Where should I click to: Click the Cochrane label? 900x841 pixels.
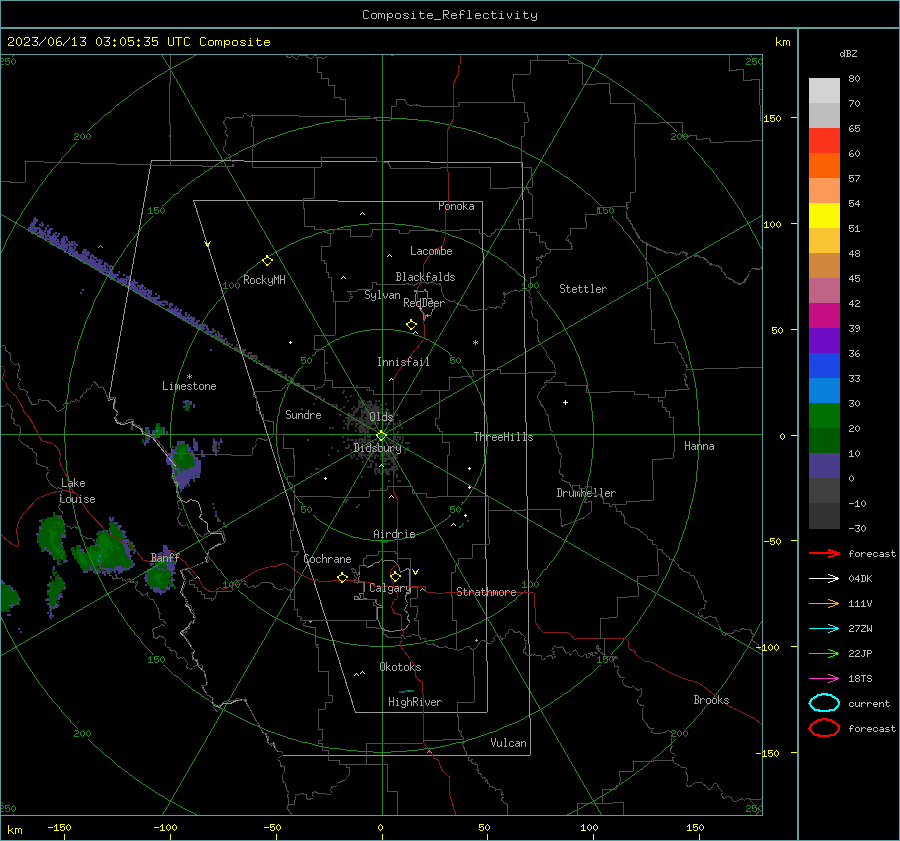click(327, 559)
